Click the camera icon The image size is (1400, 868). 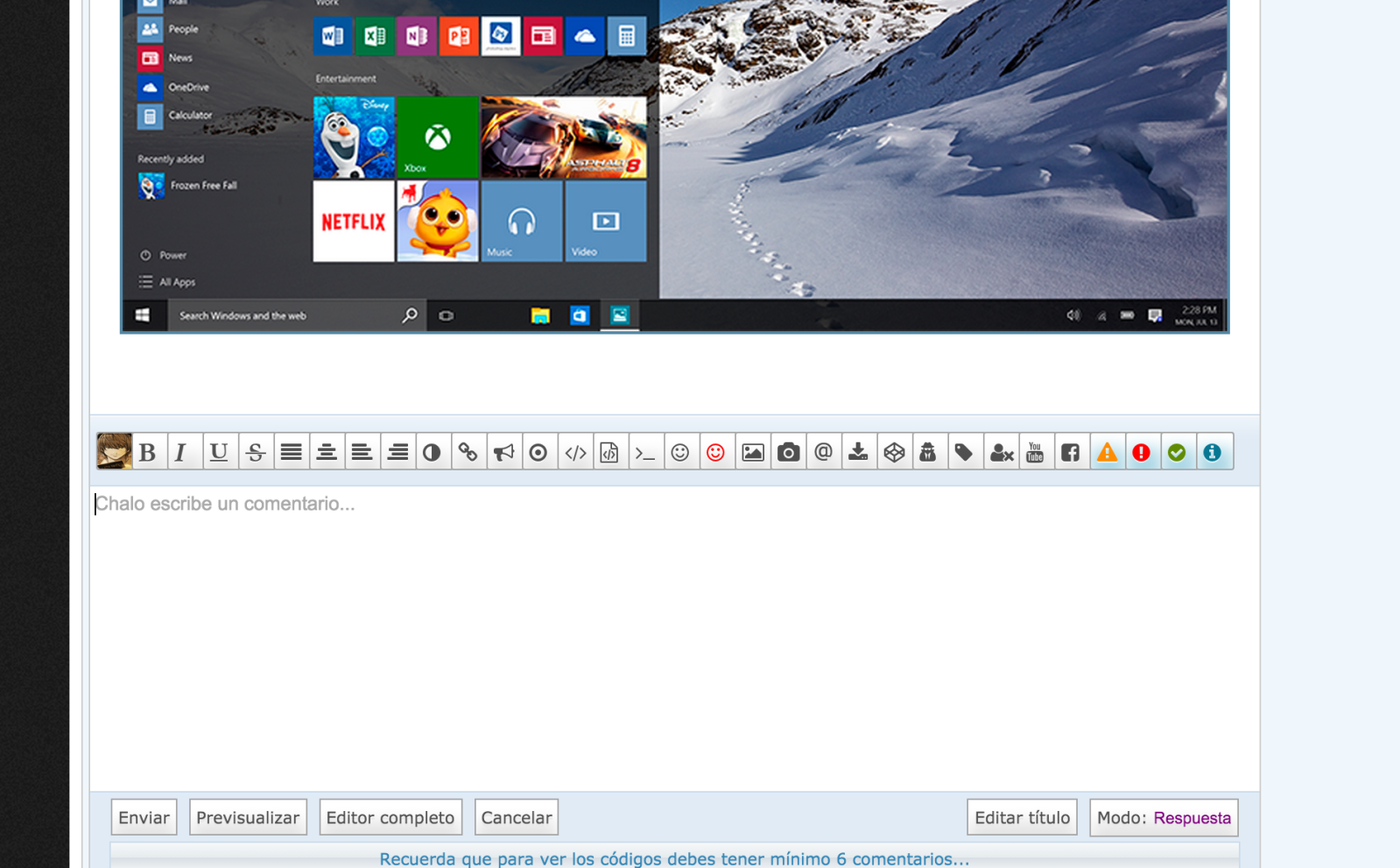pos(788,452)
